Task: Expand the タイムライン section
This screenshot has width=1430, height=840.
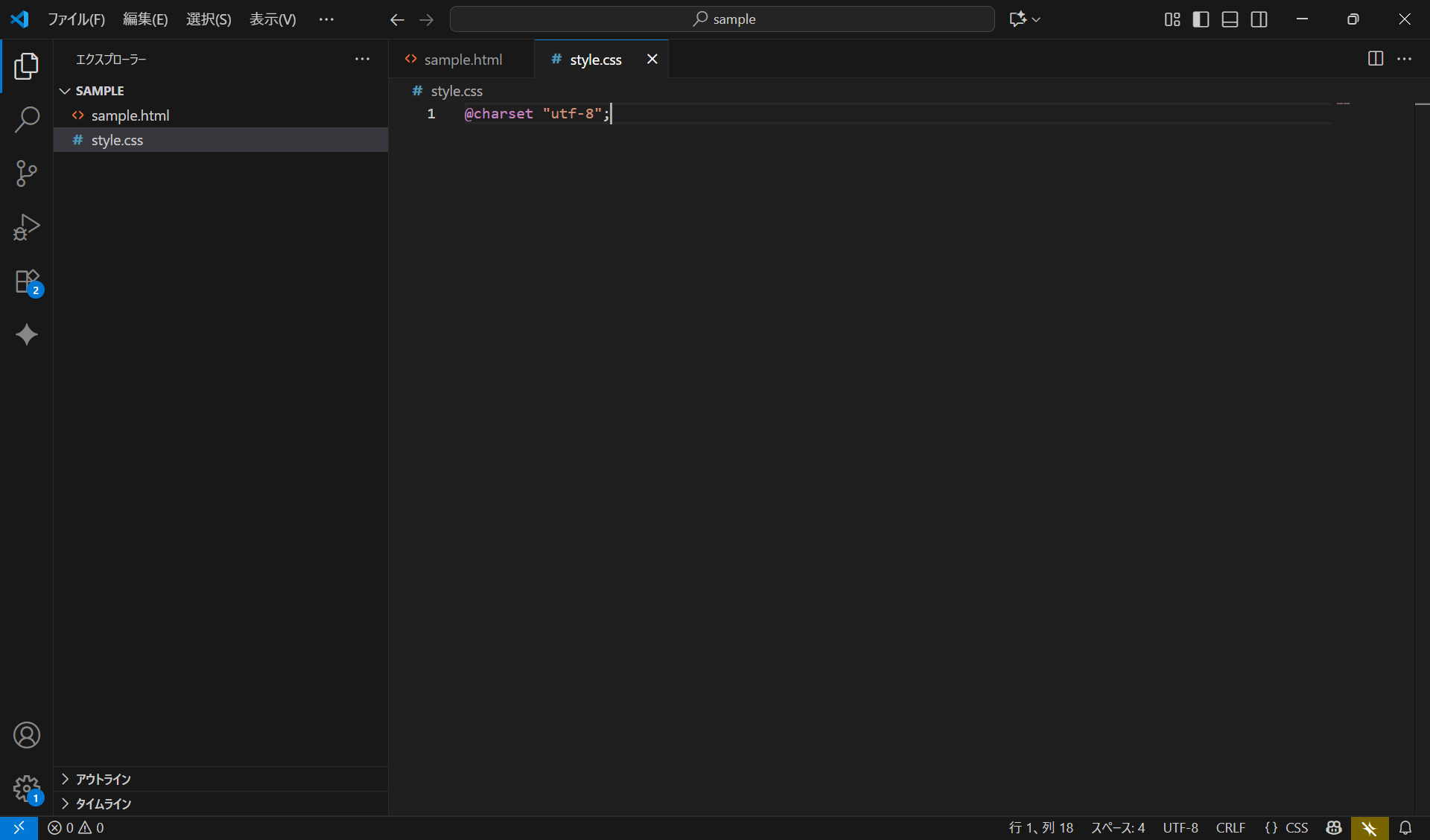Action: coord(103,804)
